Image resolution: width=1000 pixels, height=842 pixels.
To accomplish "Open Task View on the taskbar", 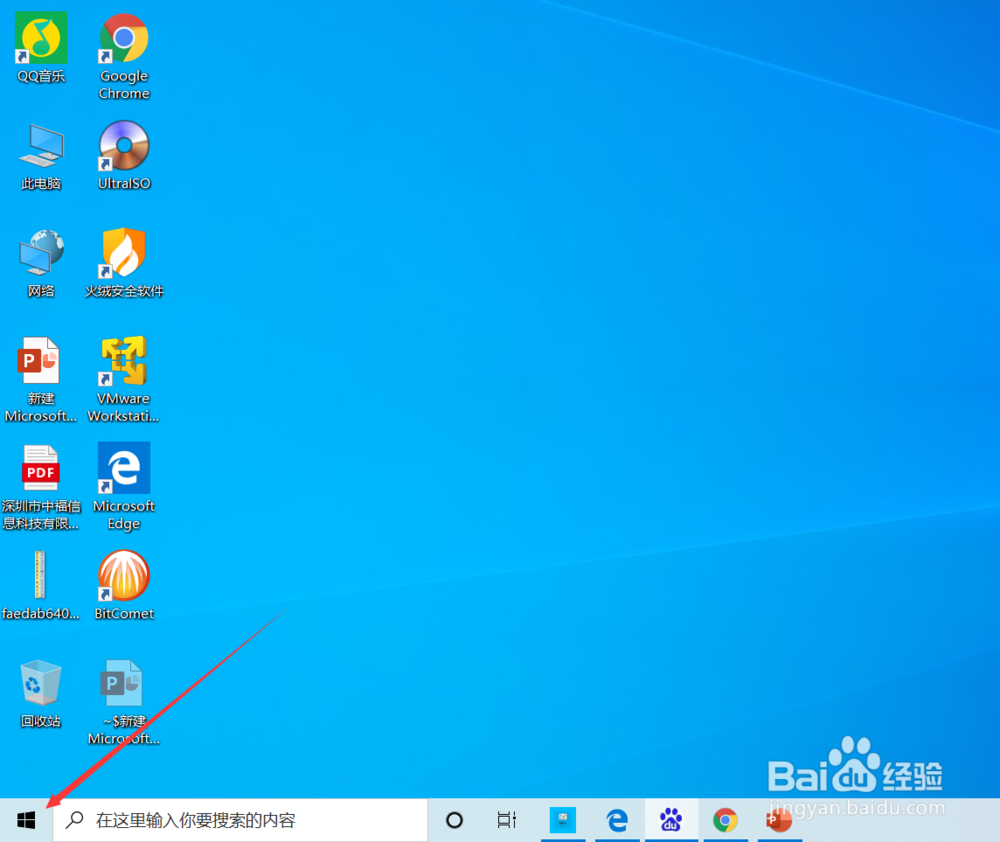I will [x=506, y=820].
